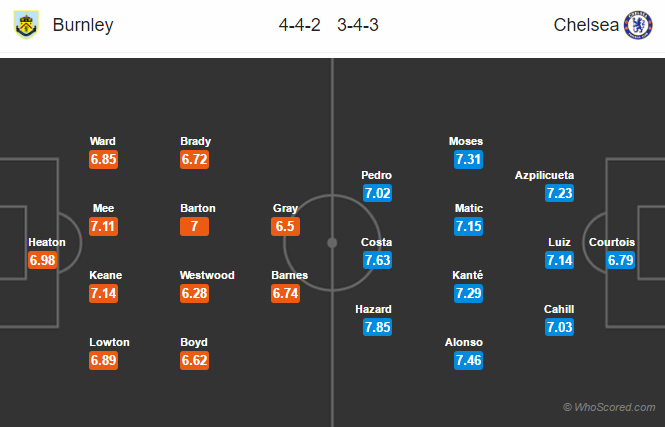The width and height of the screenshot is (665, 427).
Task: Click the WhoScored.com watermark link
Action: (x=610, y=407)
